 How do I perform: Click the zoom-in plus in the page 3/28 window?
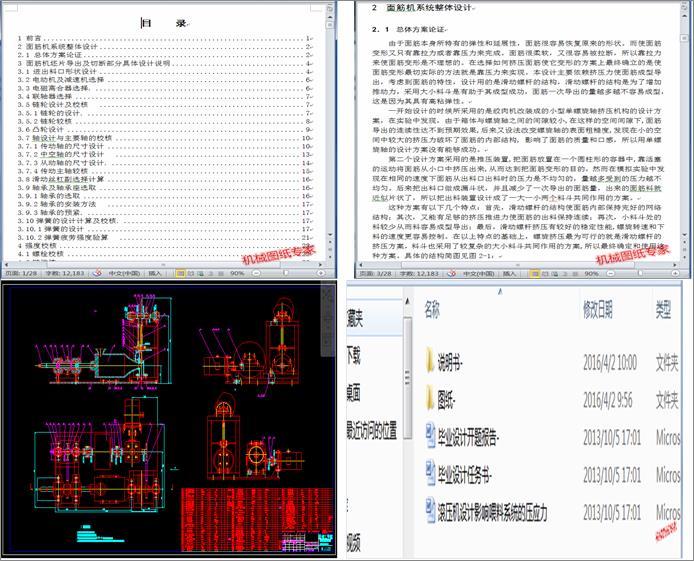click(x=675, y=274)
